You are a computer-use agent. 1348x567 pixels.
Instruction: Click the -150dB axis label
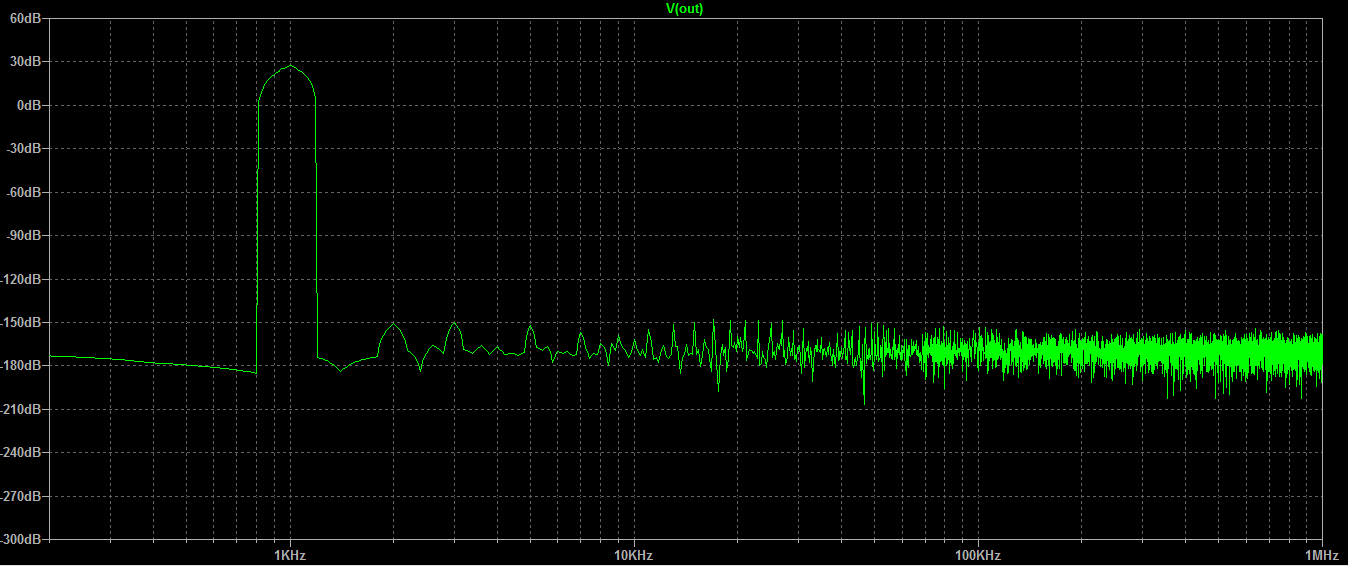pyautogui.click(x=23, y=322)
